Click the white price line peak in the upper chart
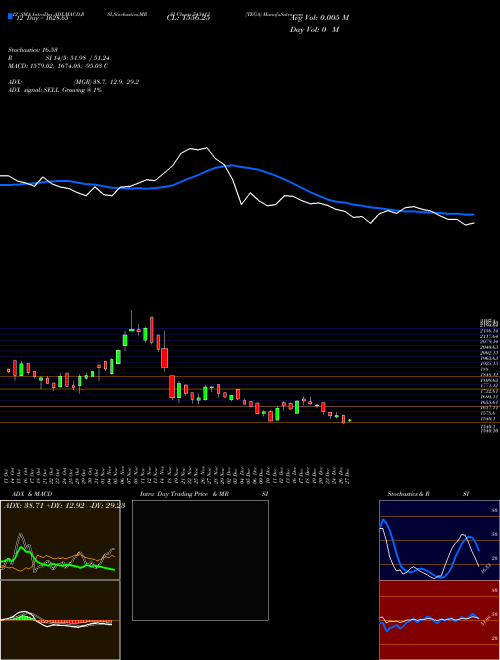Image resolution: width=500 pixels, height=660 pixels. pyautogui.click(x=206, y=148)
